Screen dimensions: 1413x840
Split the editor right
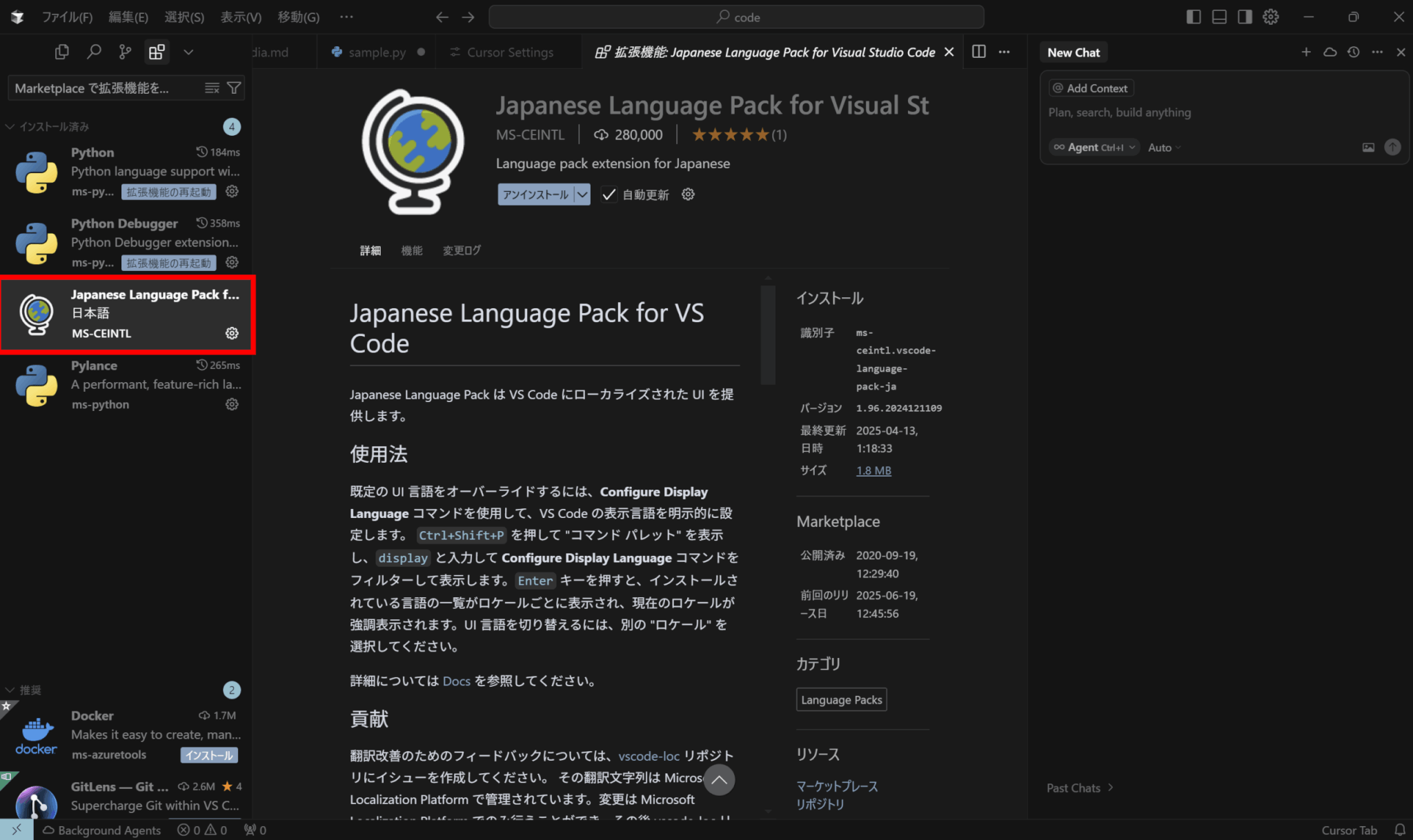click(x=979, y=52)
